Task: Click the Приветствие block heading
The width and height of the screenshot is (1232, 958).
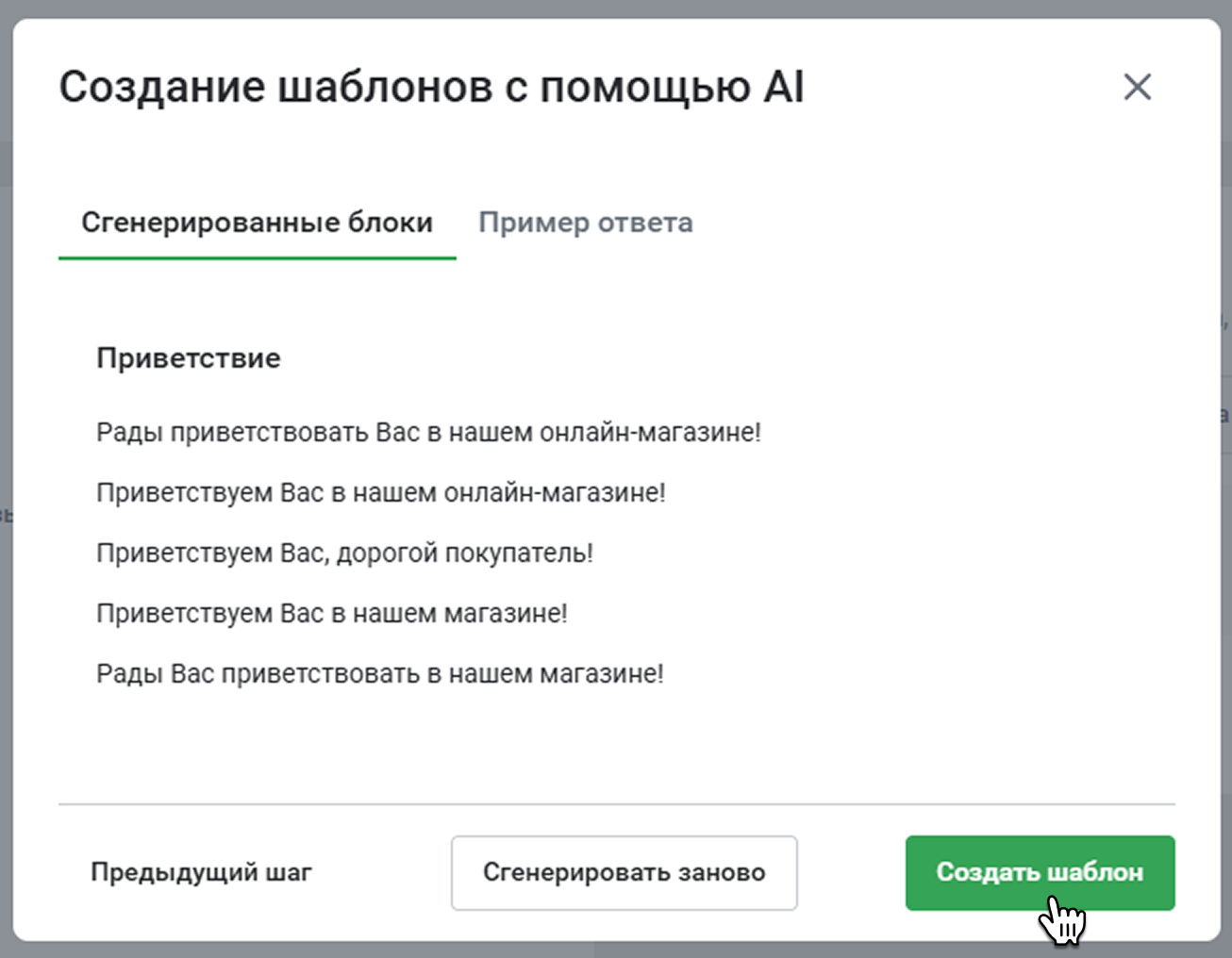Action: click(x=189, y=358)
